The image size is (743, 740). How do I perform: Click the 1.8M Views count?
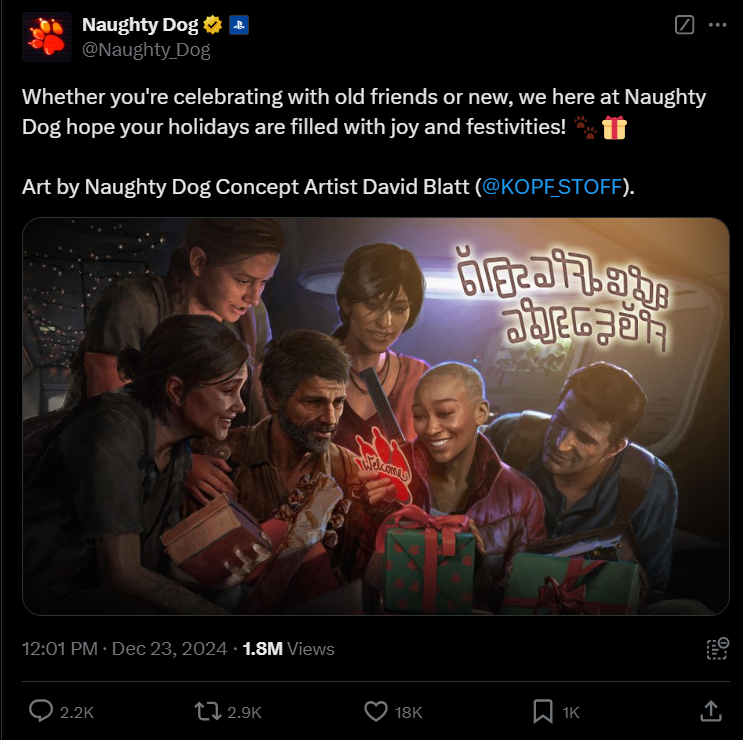tap(289, 649)
